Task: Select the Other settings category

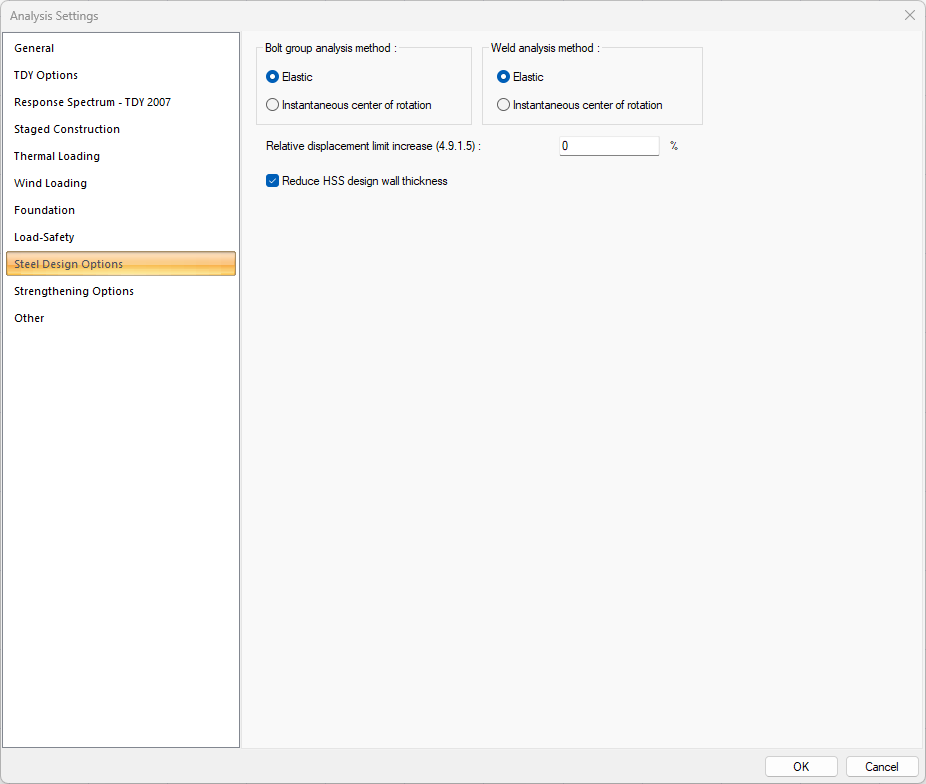Action: coord(29,318)
